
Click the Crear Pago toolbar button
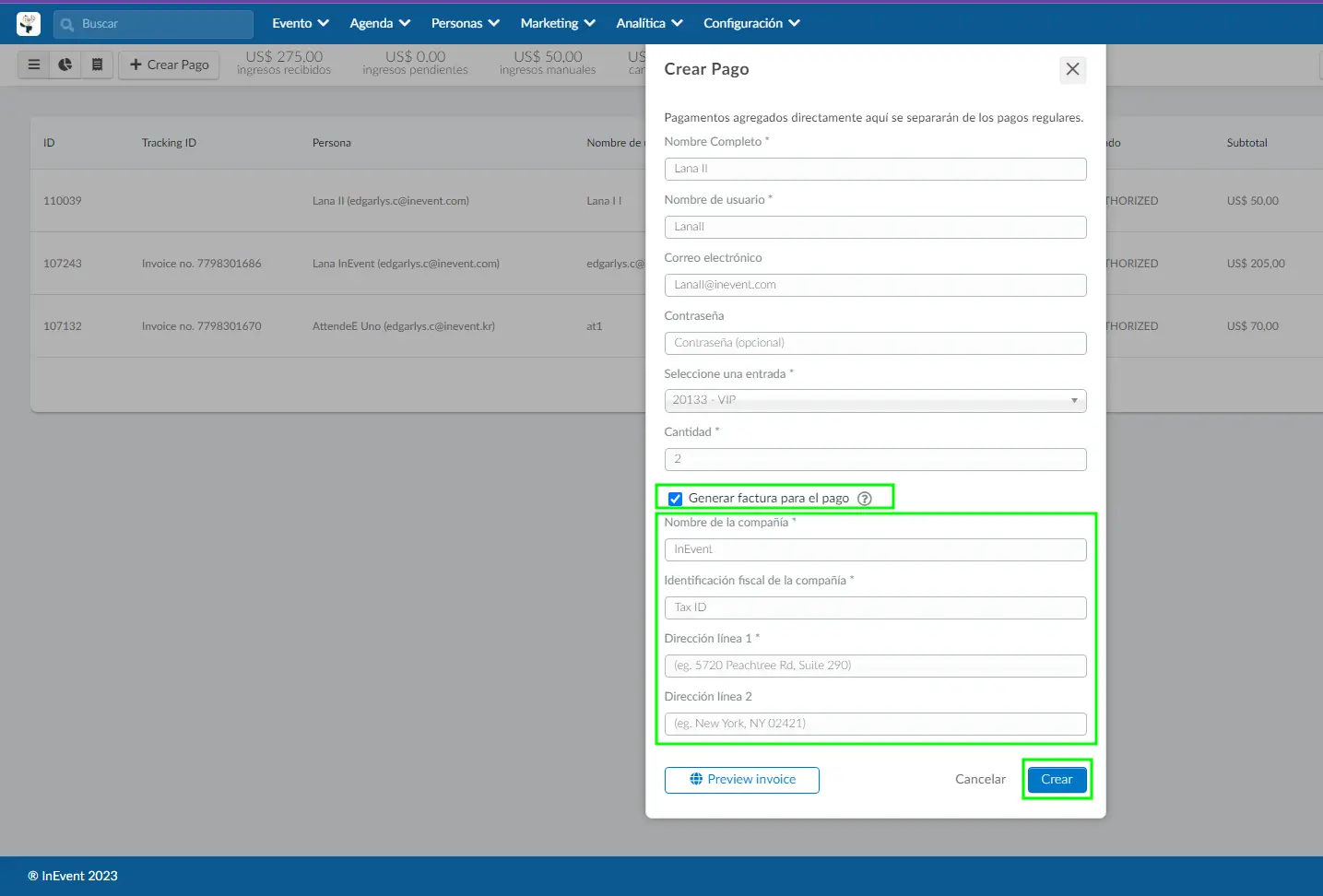pos(169,65)
